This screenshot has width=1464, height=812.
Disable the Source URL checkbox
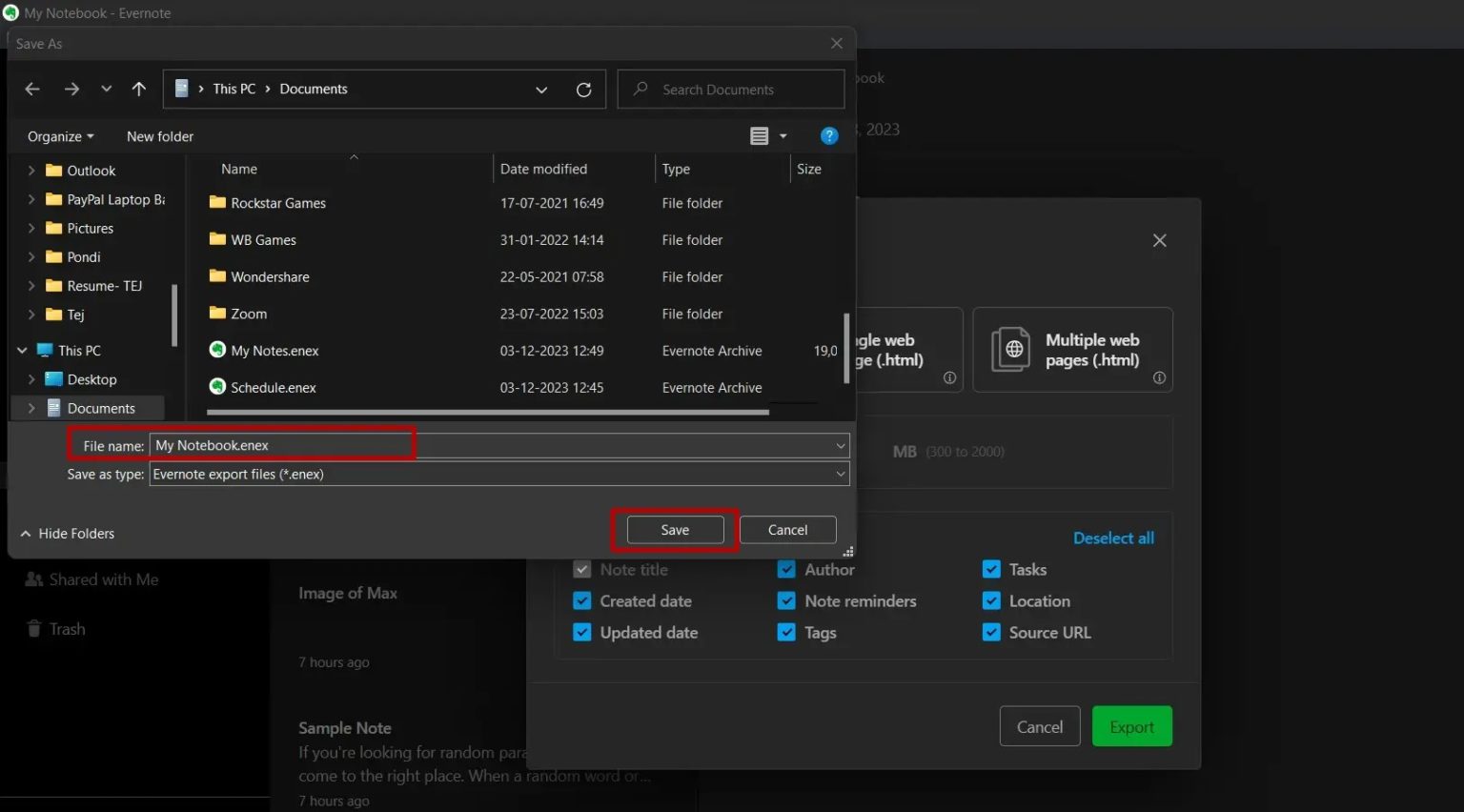pyautogui.click(x=991, y=632)
